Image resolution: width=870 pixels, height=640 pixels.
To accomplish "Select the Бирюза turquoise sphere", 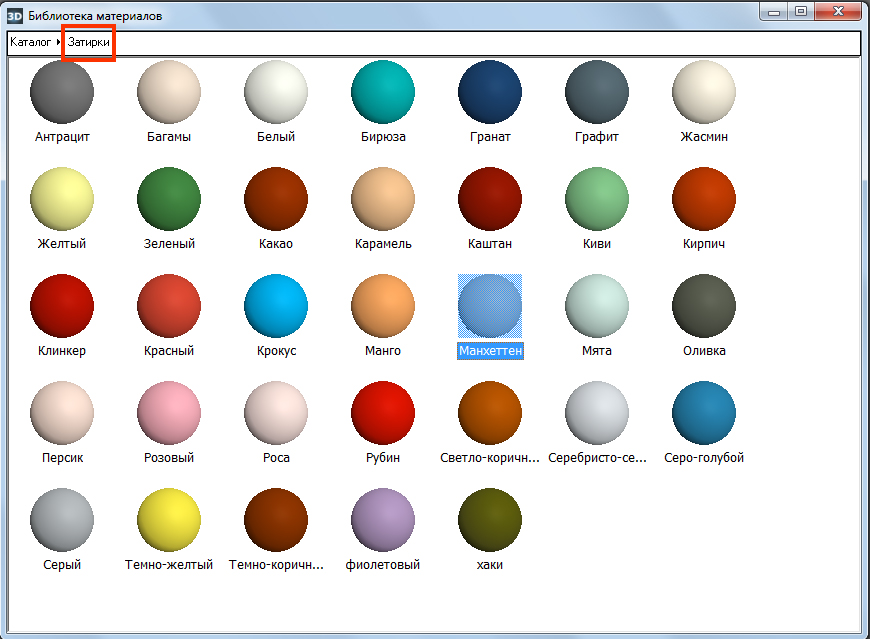I will (x=383, y=92).
